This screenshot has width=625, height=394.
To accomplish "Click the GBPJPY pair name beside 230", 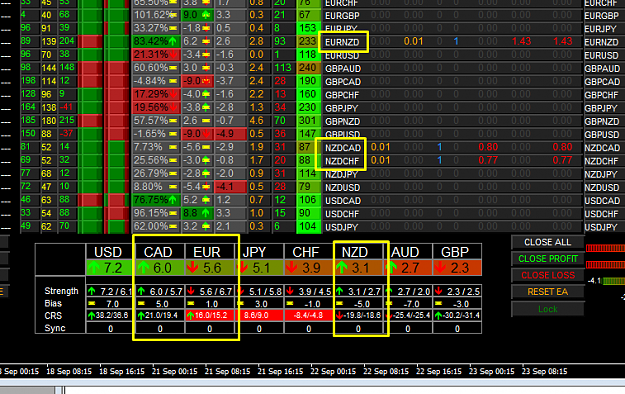I will 342,108.
